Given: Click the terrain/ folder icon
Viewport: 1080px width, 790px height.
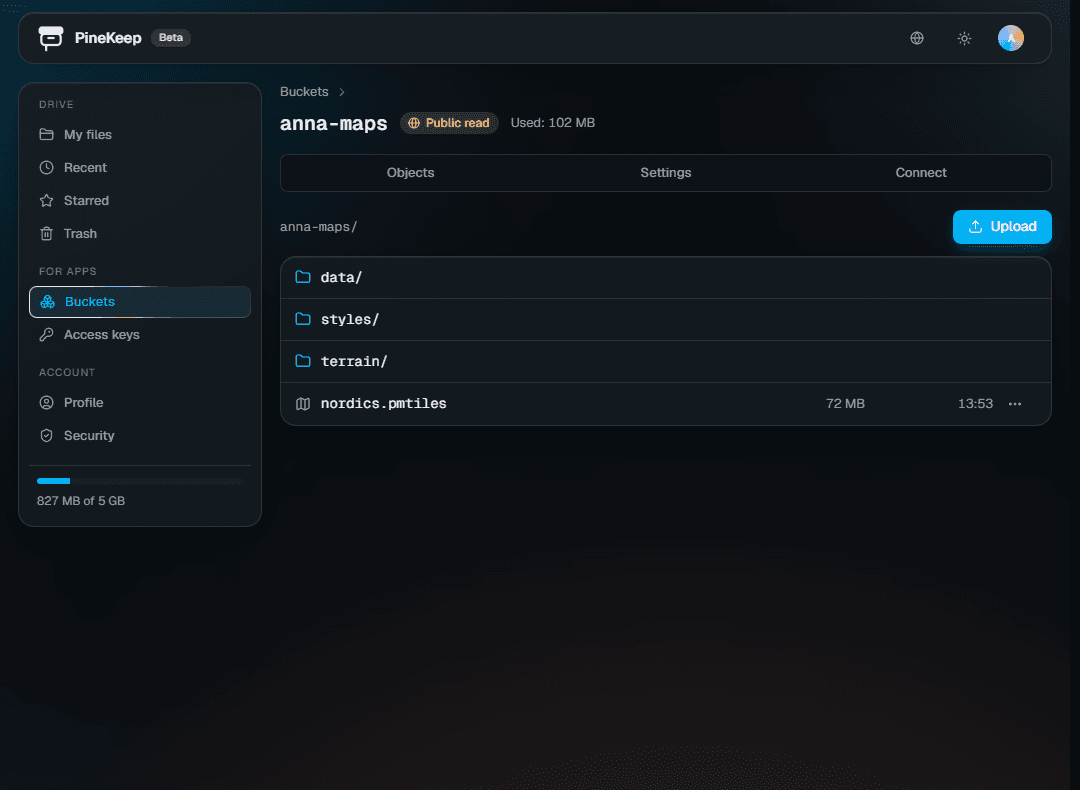Looking at the screenshot, I should click(x=303, y=361).
